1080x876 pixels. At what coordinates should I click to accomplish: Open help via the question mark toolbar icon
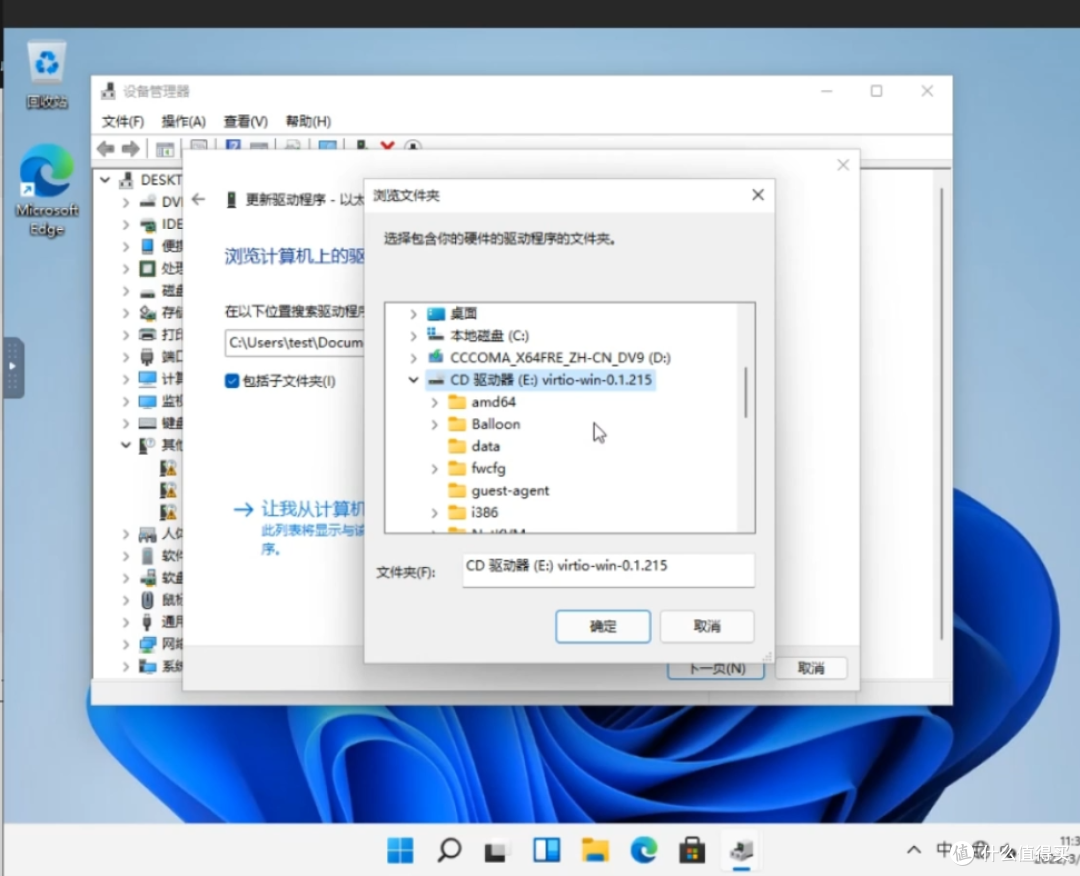(232, 147)
